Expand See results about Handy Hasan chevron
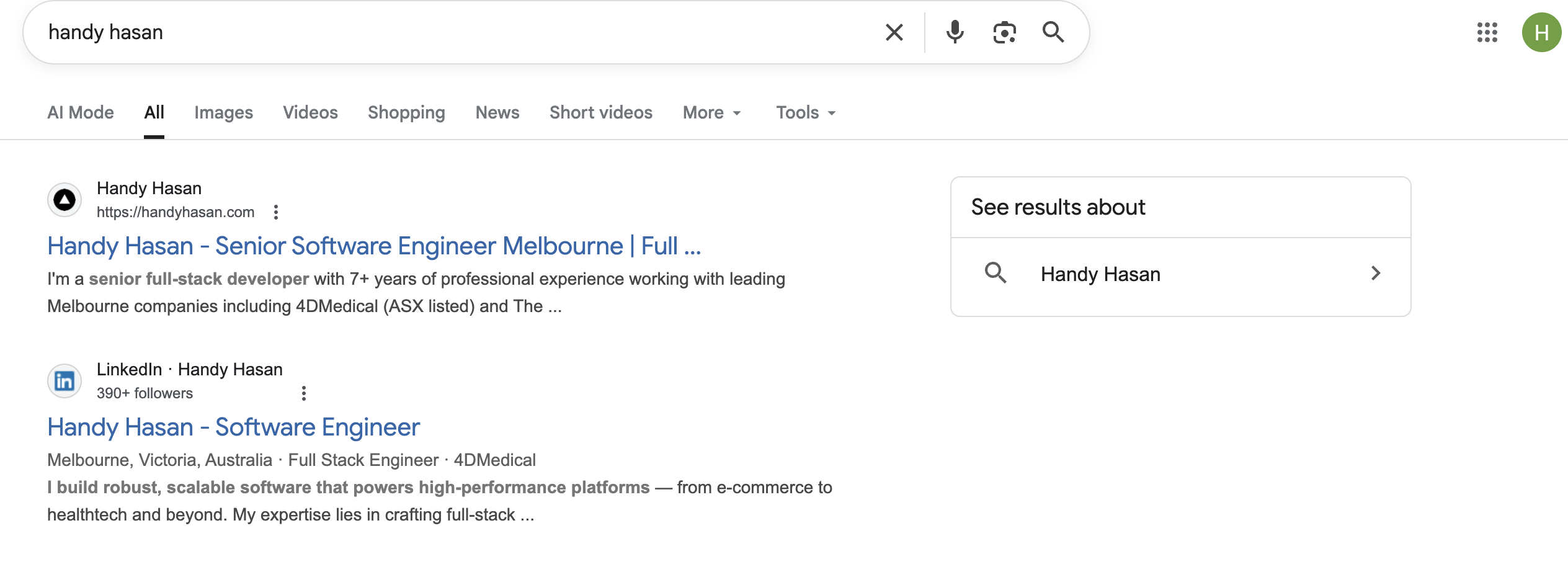 pos(1377,273)
